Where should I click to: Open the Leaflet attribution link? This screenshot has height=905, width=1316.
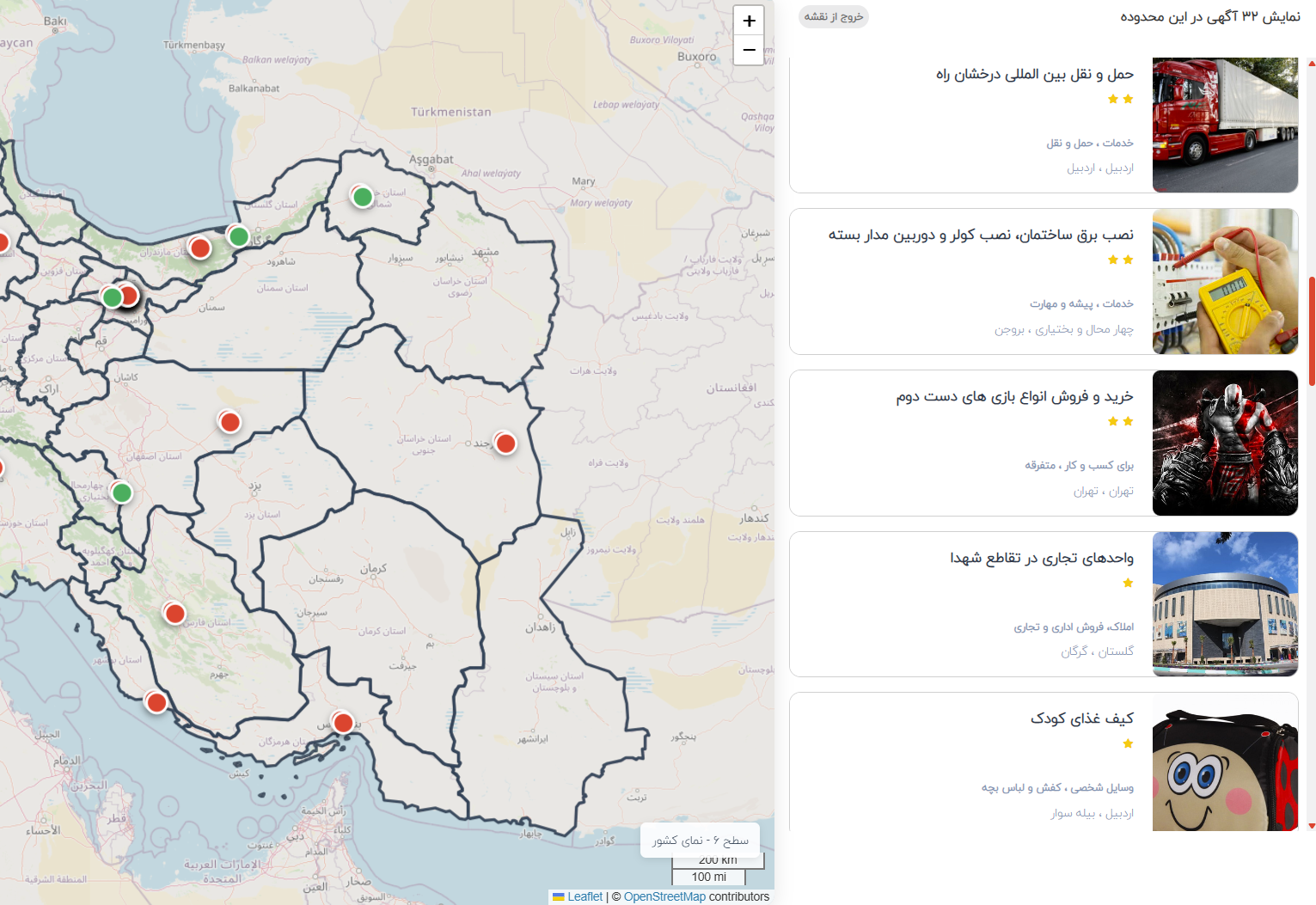click(x=585, y=896)
